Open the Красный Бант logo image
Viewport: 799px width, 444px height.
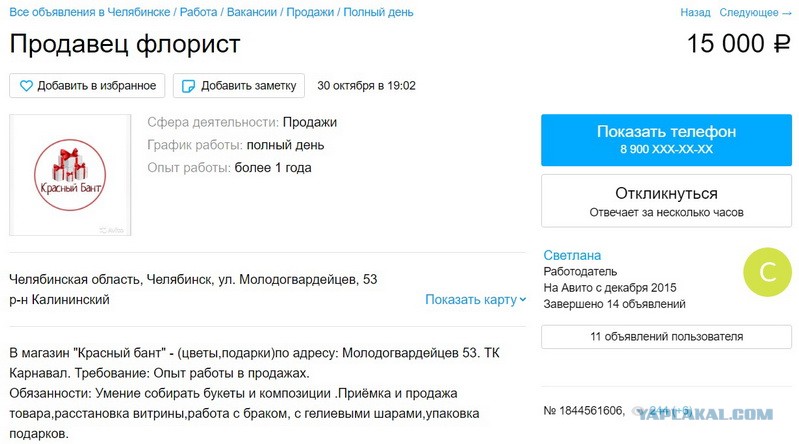point(70,175)
